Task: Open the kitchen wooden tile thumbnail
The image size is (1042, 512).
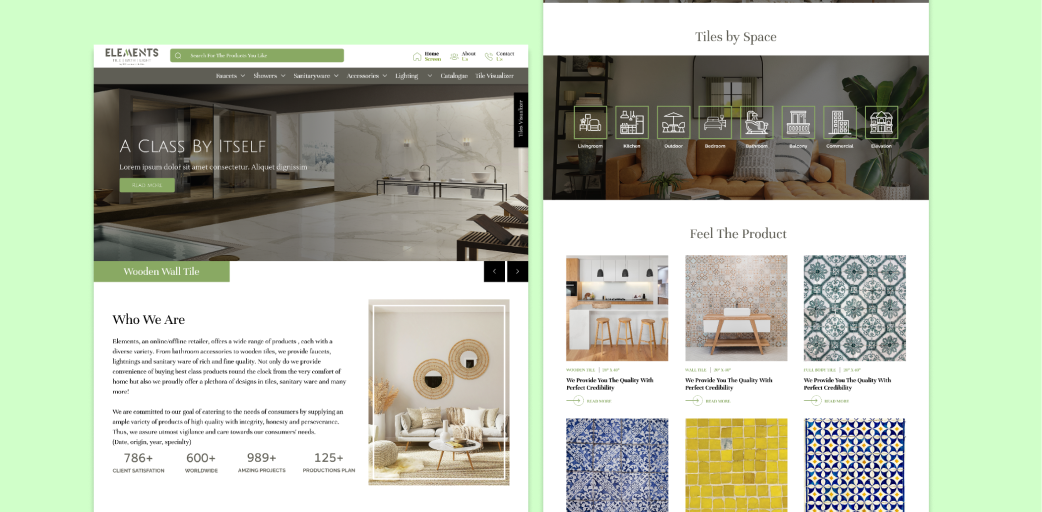Action: pos(617,308)
